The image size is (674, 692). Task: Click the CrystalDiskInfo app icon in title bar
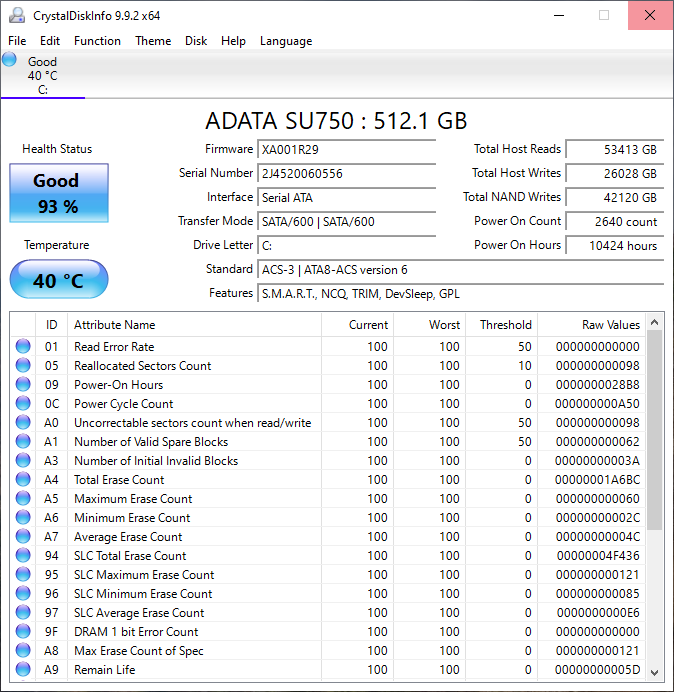coord(17,15)
